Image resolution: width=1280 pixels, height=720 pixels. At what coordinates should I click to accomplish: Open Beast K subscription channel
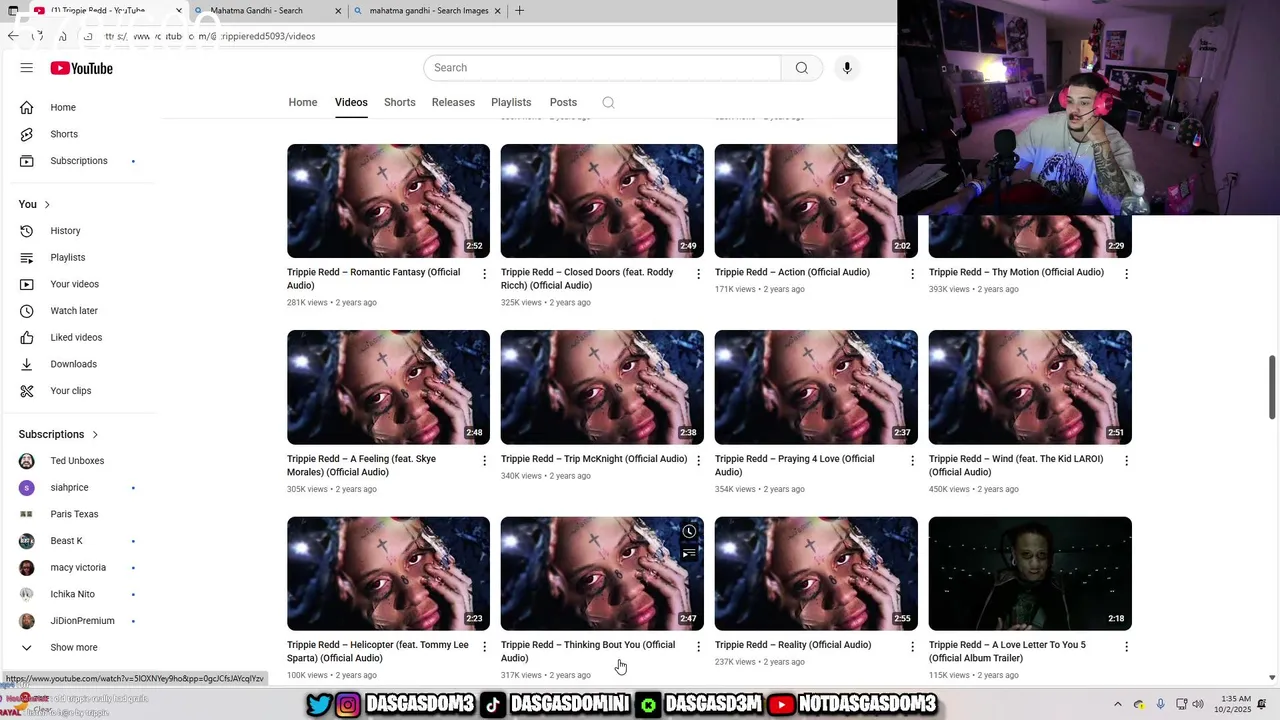click(80, 541)
